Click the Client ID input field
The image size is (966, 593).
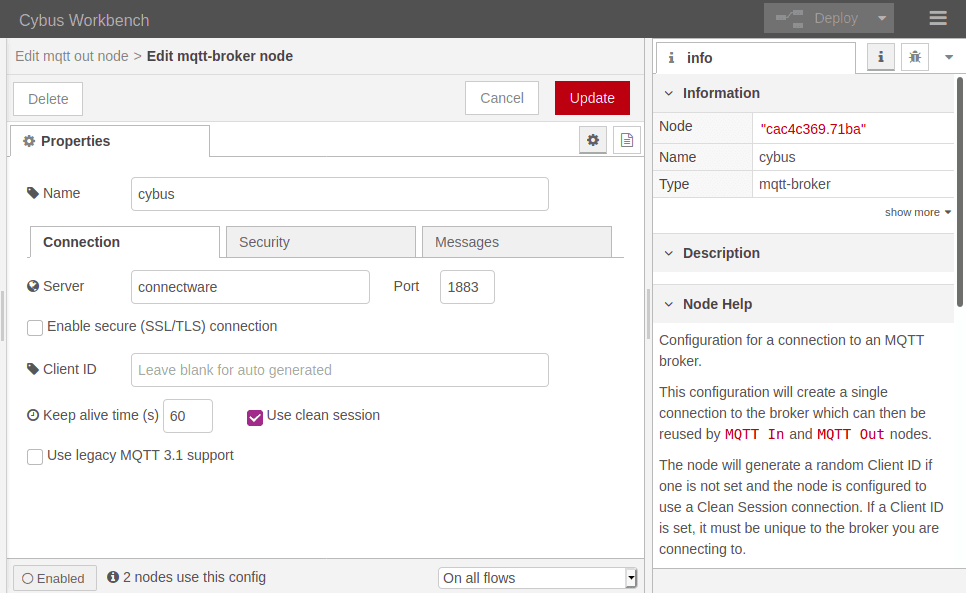pyautogui.click(x=339, y=370)
